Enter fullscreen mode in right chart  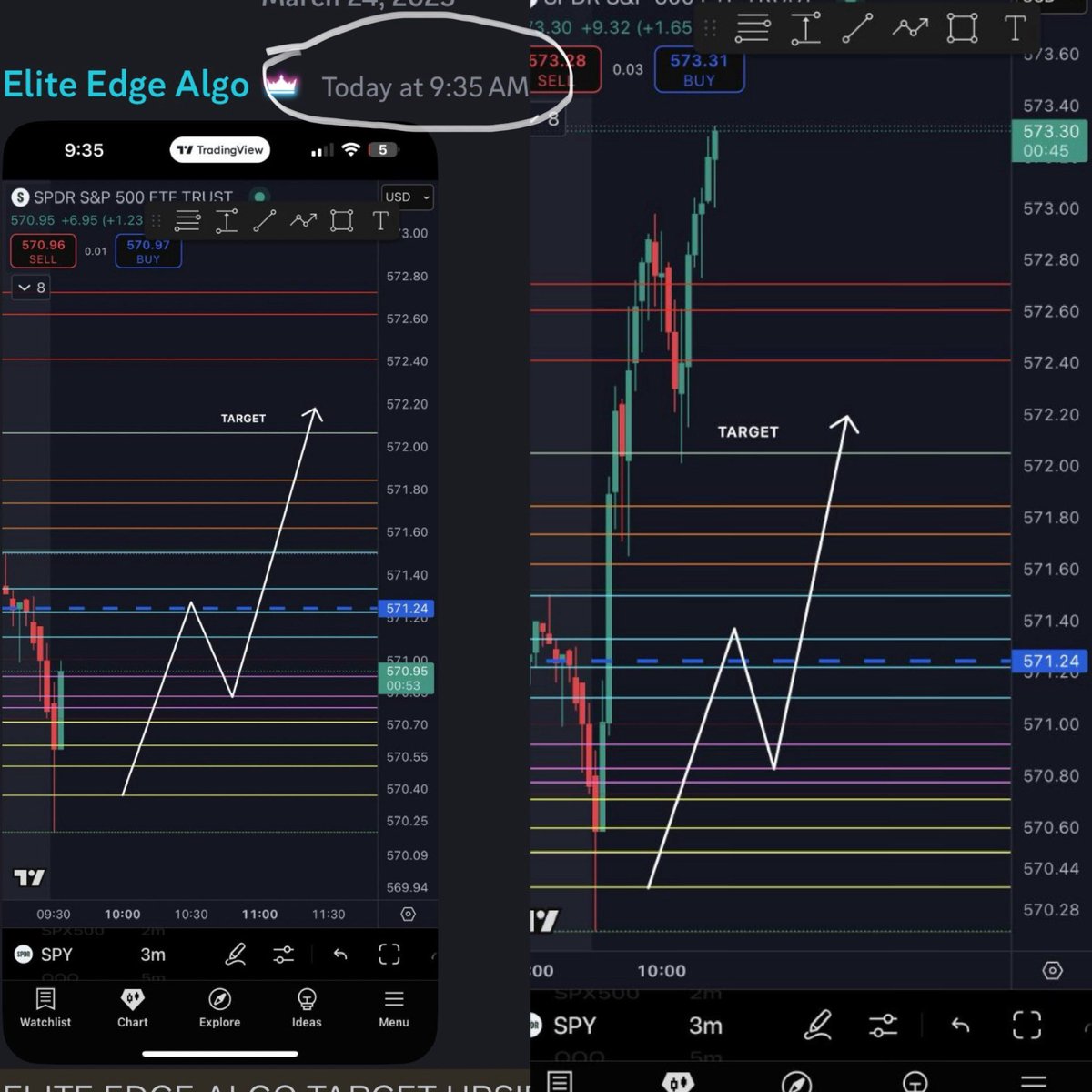[1026, 1026]
